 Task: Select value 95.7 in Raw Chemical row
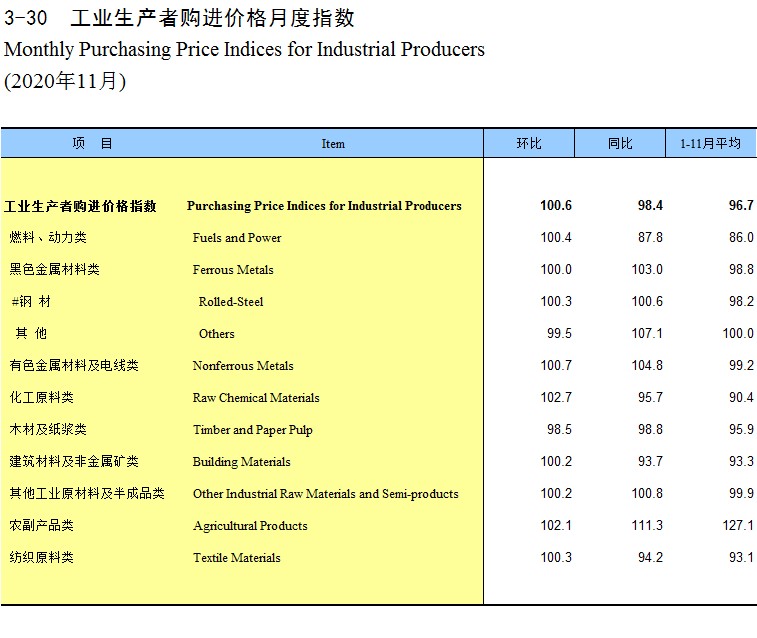(650, 398)
